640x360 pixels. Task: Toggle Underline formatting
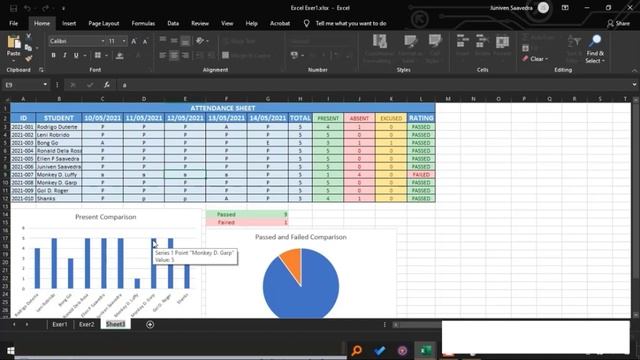pos(76,55)
